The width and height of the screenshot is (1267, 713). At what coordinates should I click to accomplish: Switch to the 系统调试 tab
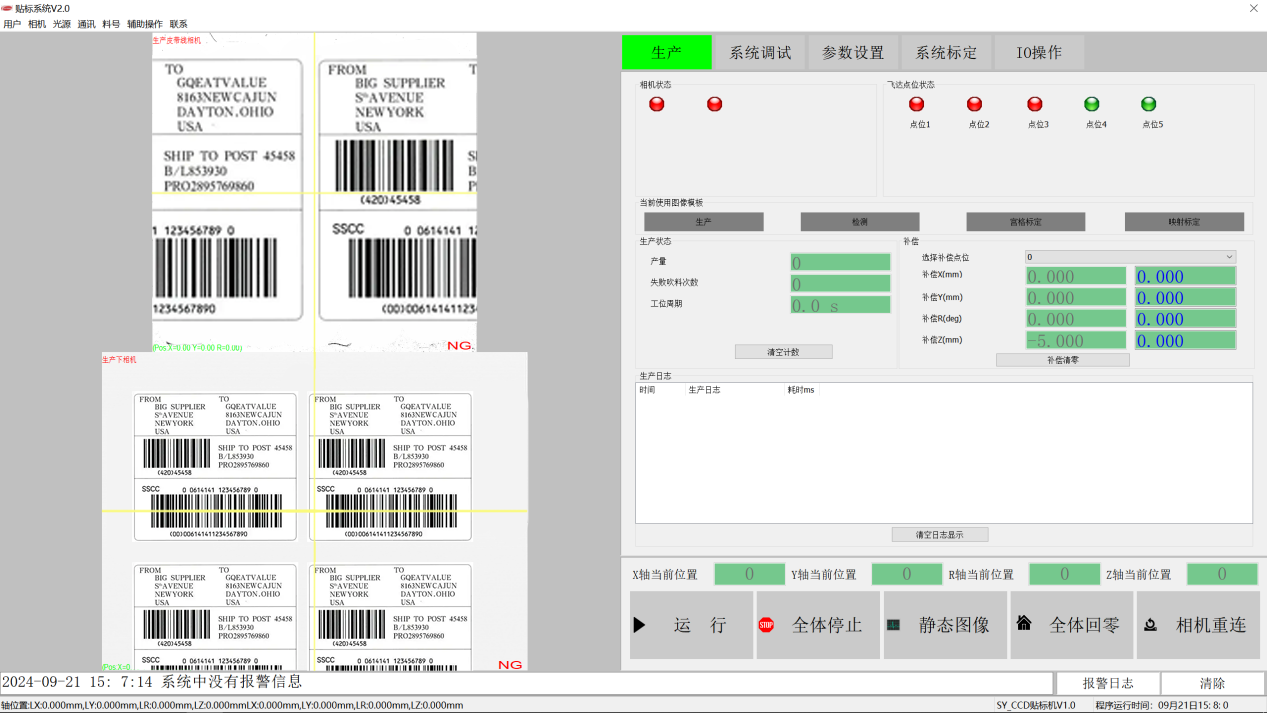(x=760, y=53)
